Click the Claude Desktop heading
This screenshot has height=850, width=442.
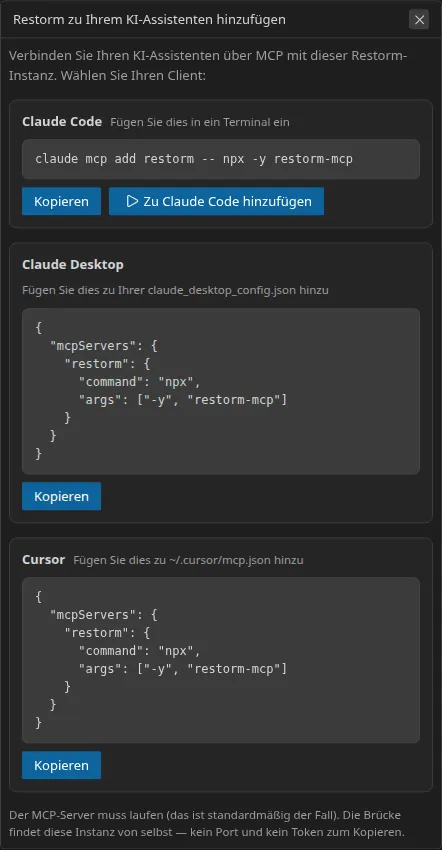73,265
